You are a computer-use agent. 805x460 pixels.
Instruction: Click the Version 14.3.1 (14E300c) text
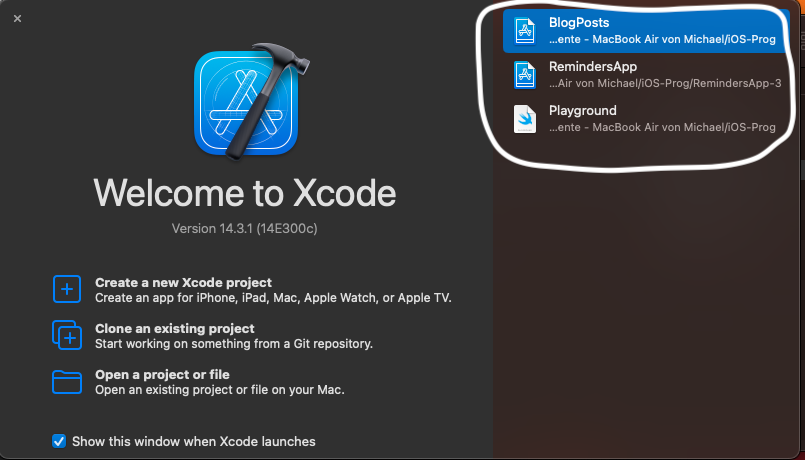[244, 228]
